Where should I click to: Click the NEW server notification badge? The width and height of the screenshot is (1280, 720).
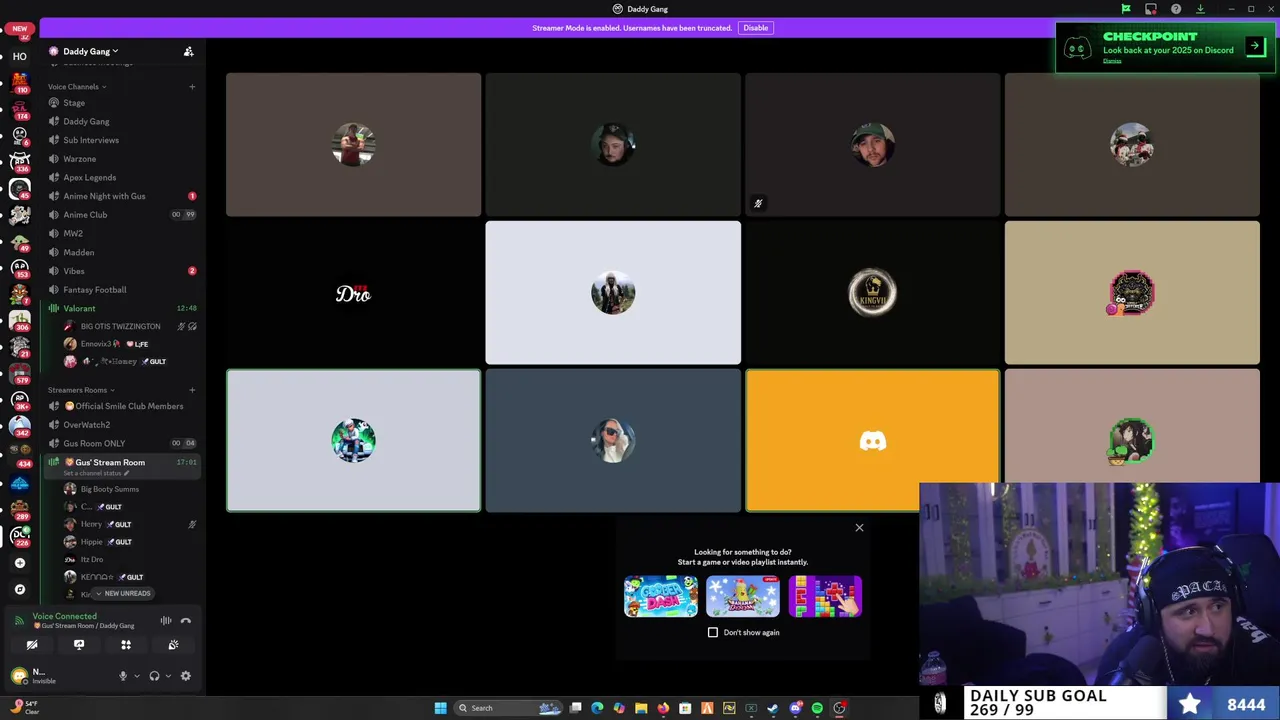click(x=20, y=29)
